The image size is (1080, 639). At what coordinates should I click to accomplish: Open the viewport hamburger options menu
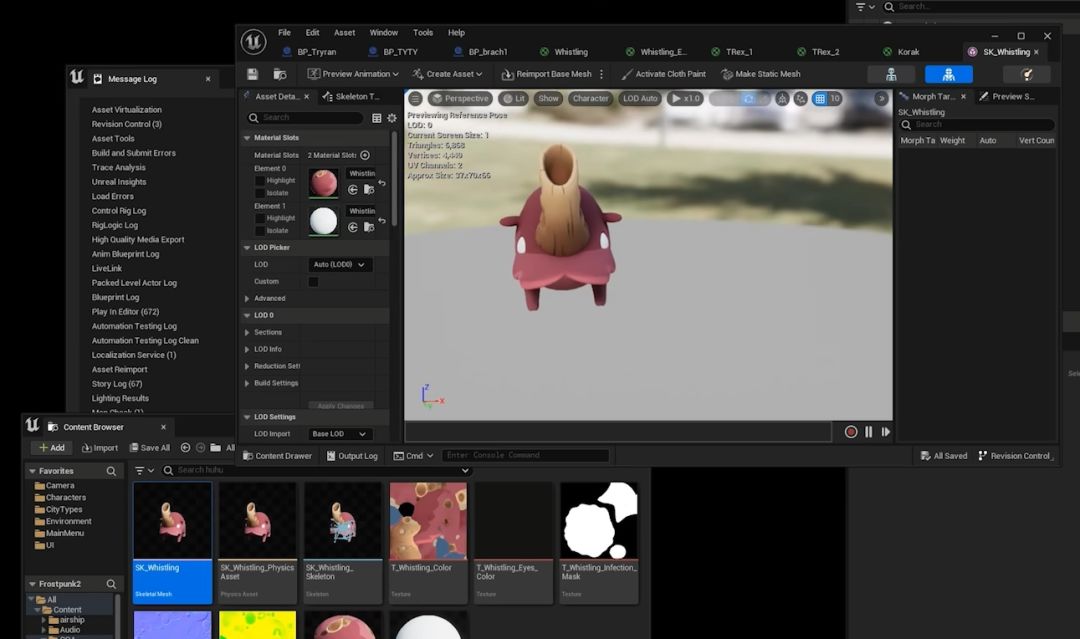click(x=415, y=98)
